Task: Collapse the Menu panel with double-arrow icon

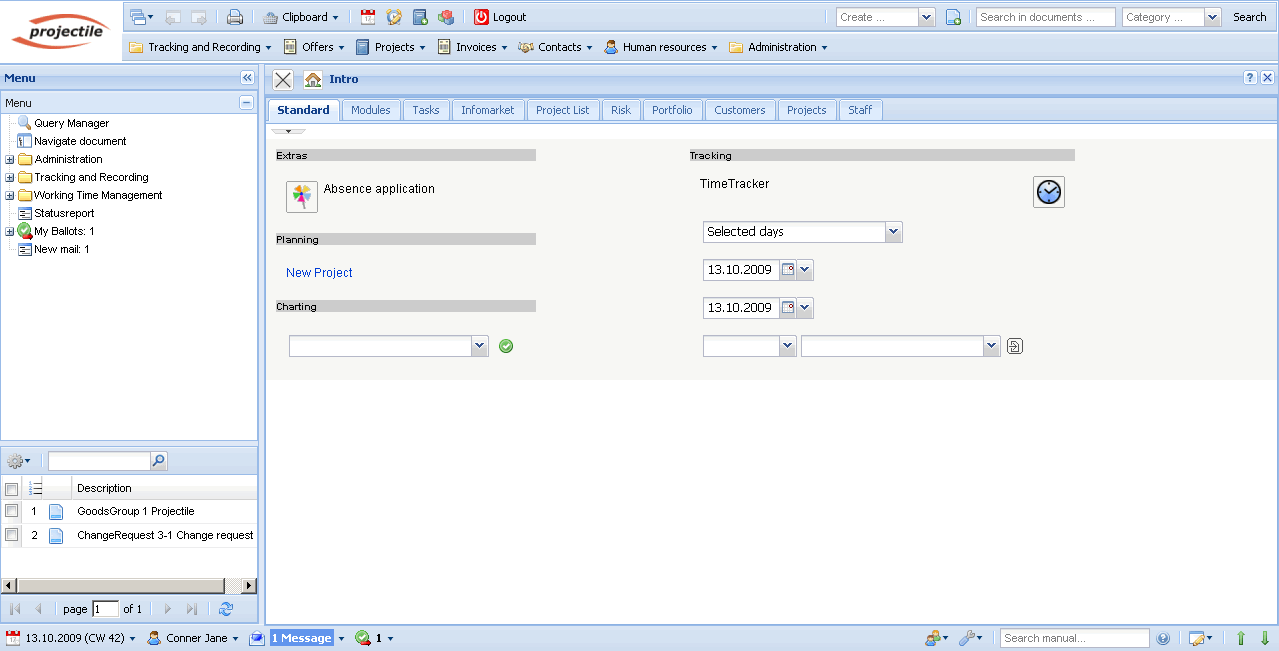Action: tap(247, 78)
